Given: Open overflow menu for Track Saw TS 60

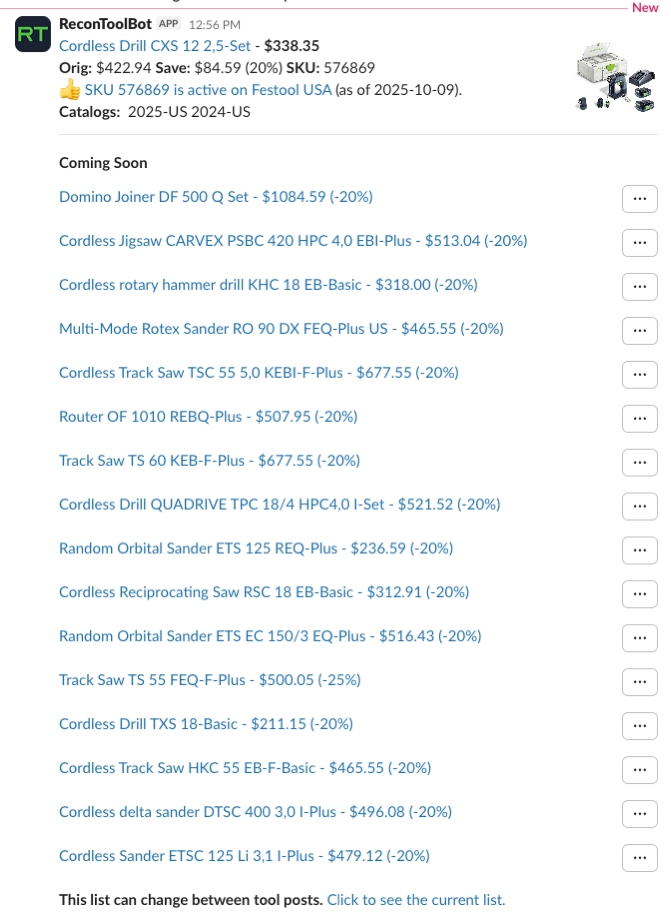Looking at the screenshot, I should tap(639, 462).
